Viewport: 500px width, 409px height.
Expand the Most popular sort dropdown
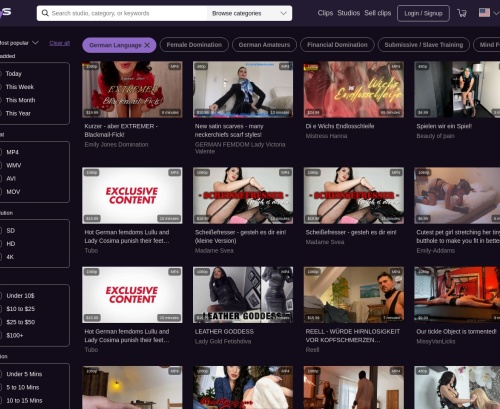[19, 43]
